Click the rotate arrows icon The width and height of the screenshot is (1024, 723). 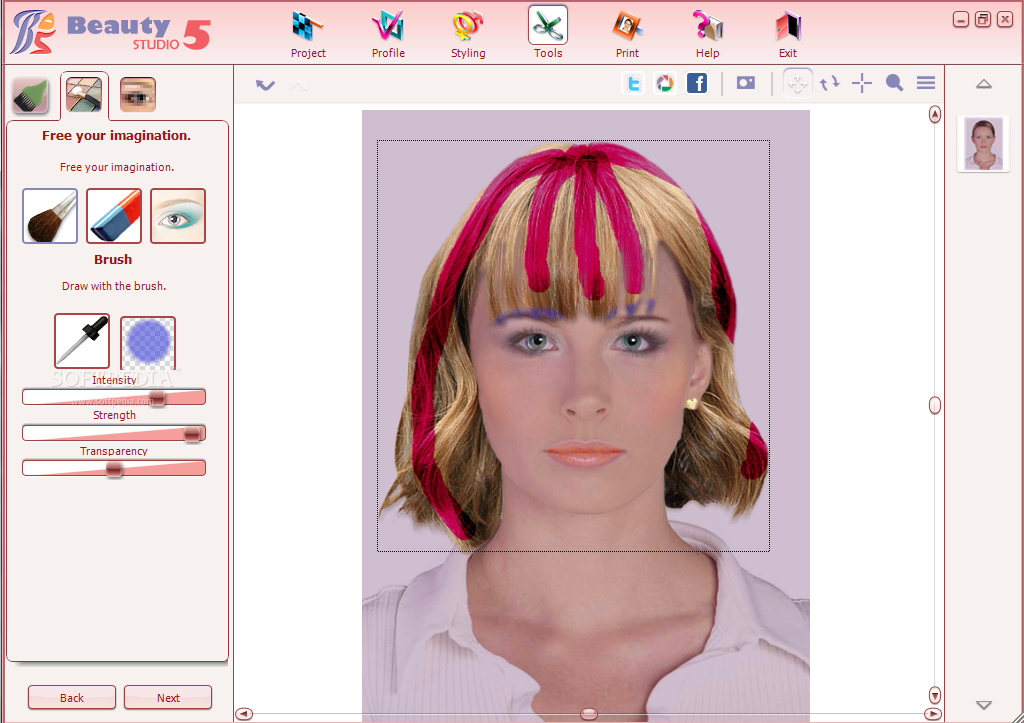(x=829, y=83)
